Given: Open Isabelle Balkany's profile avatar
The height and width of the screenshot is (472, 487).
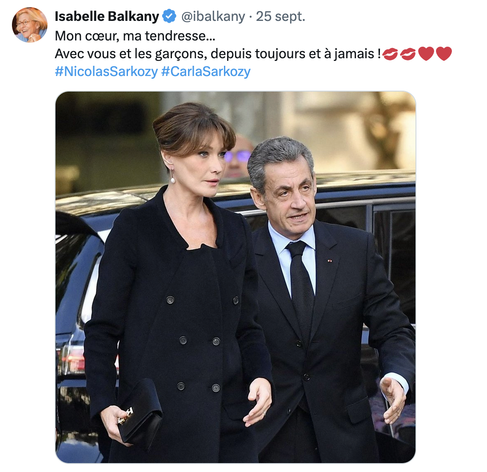Looking at the screenshot, I should [x=30, y=25].
